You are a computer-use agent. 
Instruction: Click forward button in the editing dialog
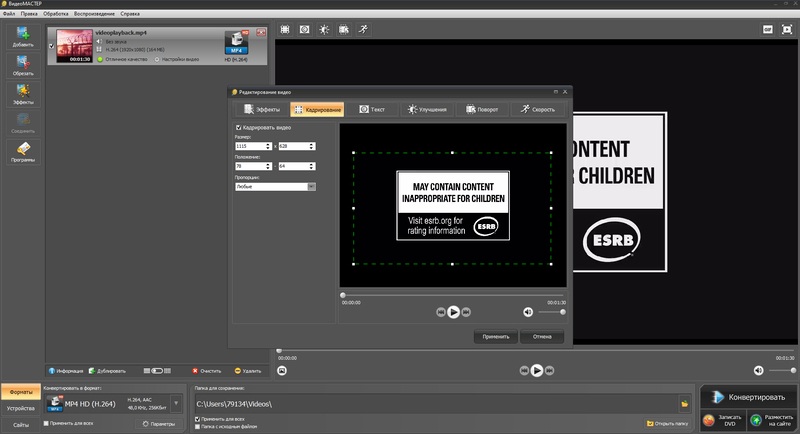pos(466,312)
